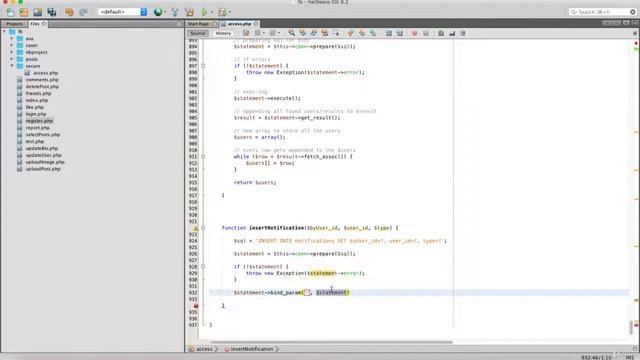Screen dimensions: 640x360
Task: Switch to the History view button
Action: click(x=223, y=33)
